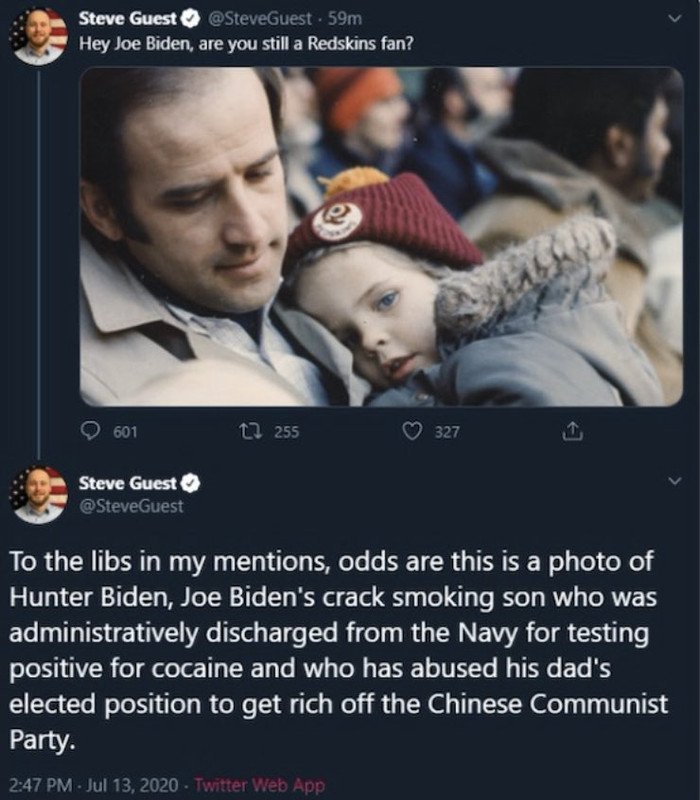Click verified badge on first tweet

[191, 19]
